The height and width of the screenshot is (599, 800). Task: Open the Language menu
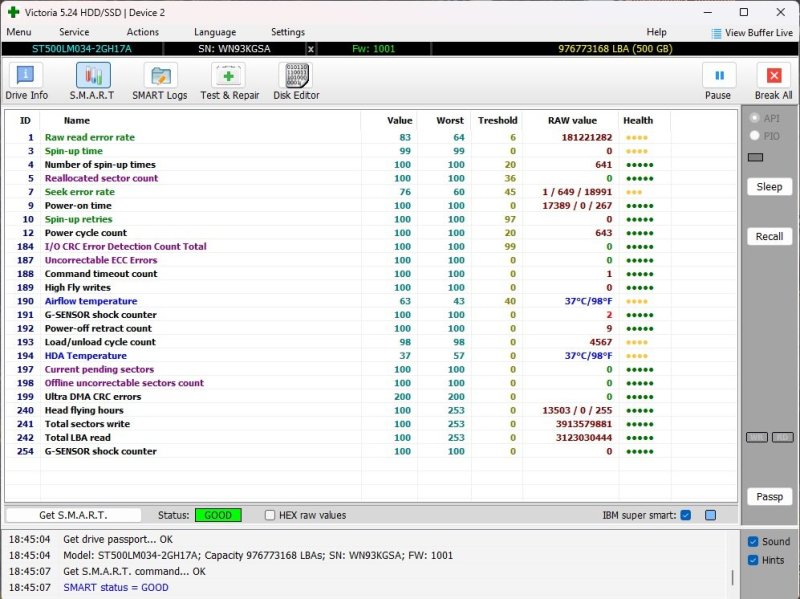[215, 32]
